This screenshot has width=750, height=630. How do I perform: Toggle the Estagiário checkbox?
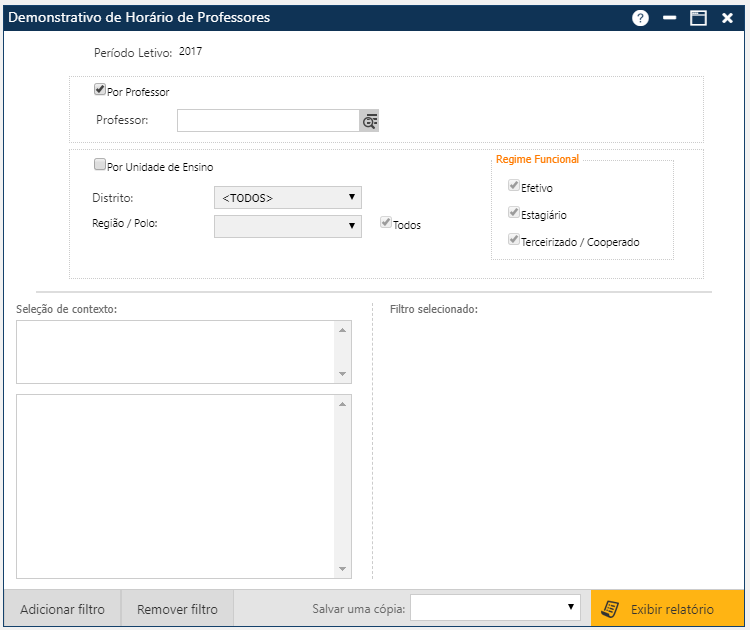point(514,213)
